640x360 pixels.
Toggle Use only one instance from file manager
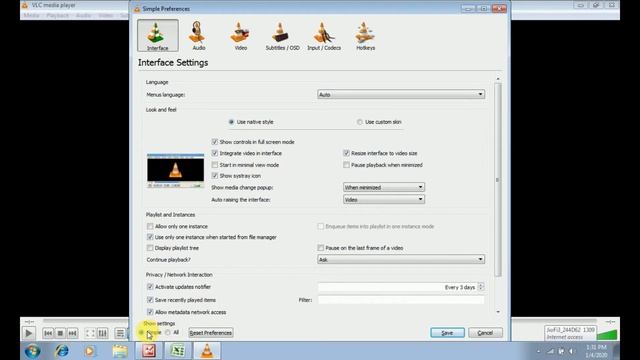point(211,237)
